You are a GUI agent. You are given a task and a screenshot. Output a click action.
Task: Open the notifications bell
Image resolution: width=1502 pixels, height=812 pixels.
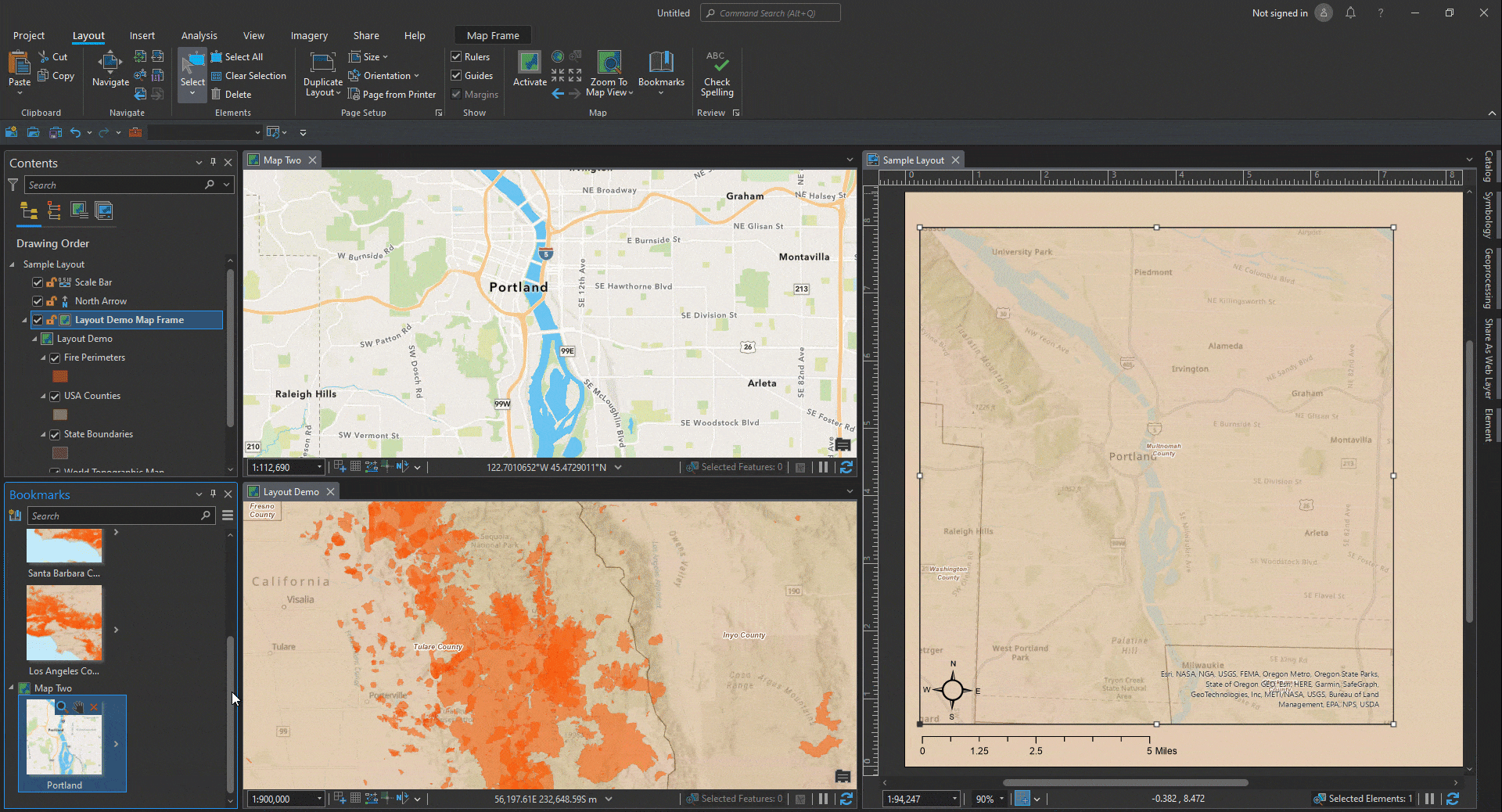(x=1350, y=13)
